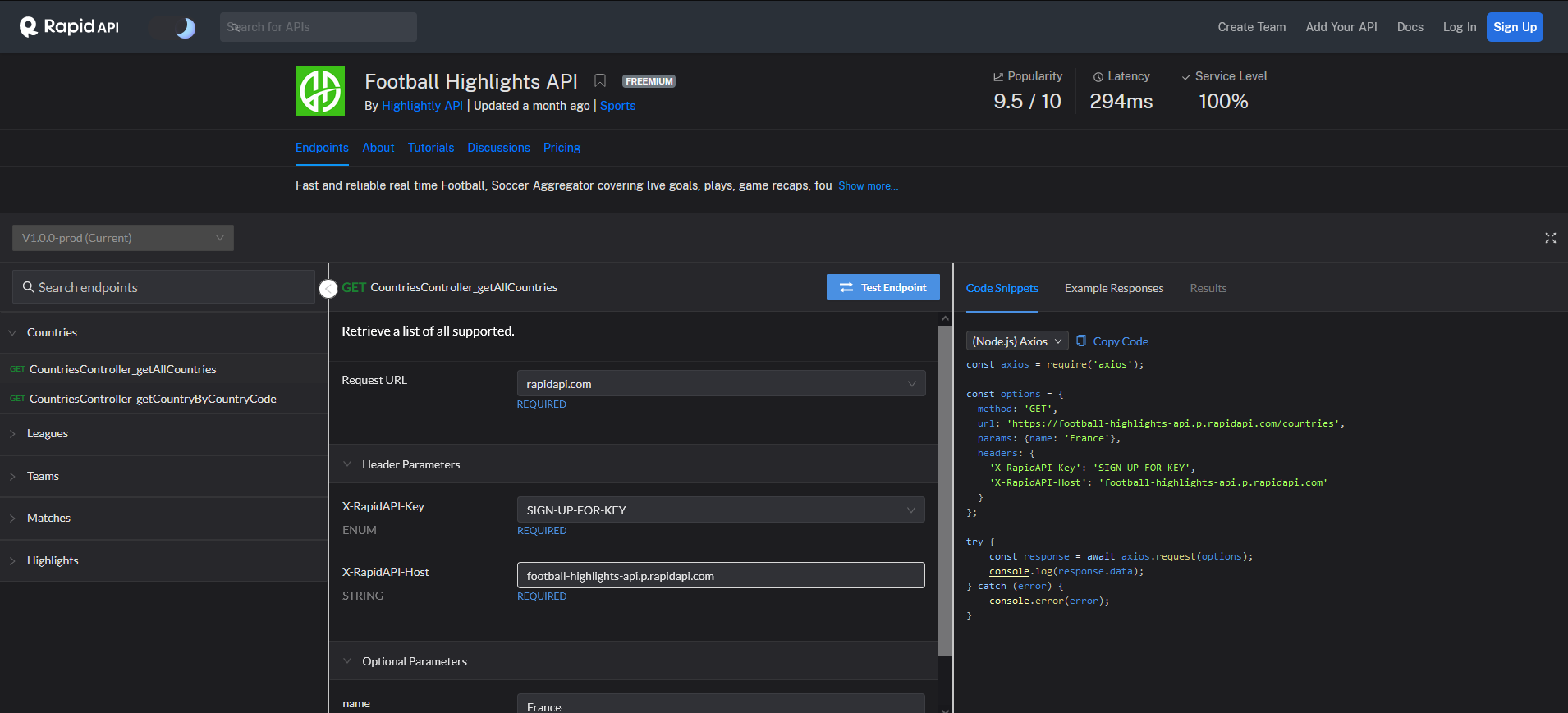Click the Copy Code link
This screenshot has height=713, width=1568.
1121,341
